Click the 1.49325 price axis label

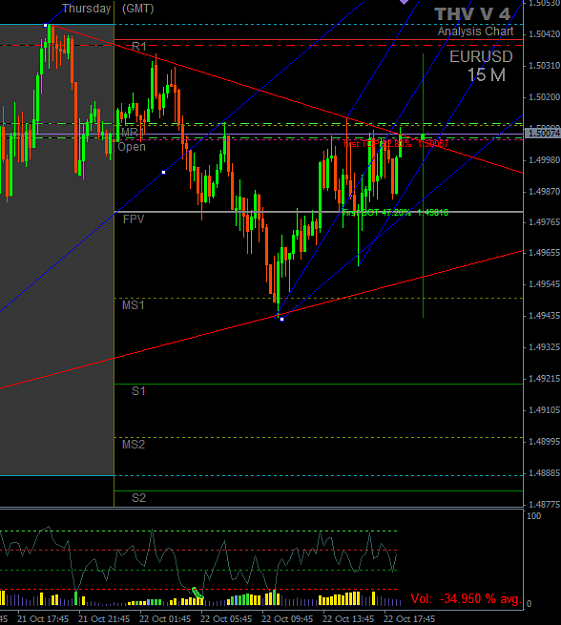[x=544, y=347]
